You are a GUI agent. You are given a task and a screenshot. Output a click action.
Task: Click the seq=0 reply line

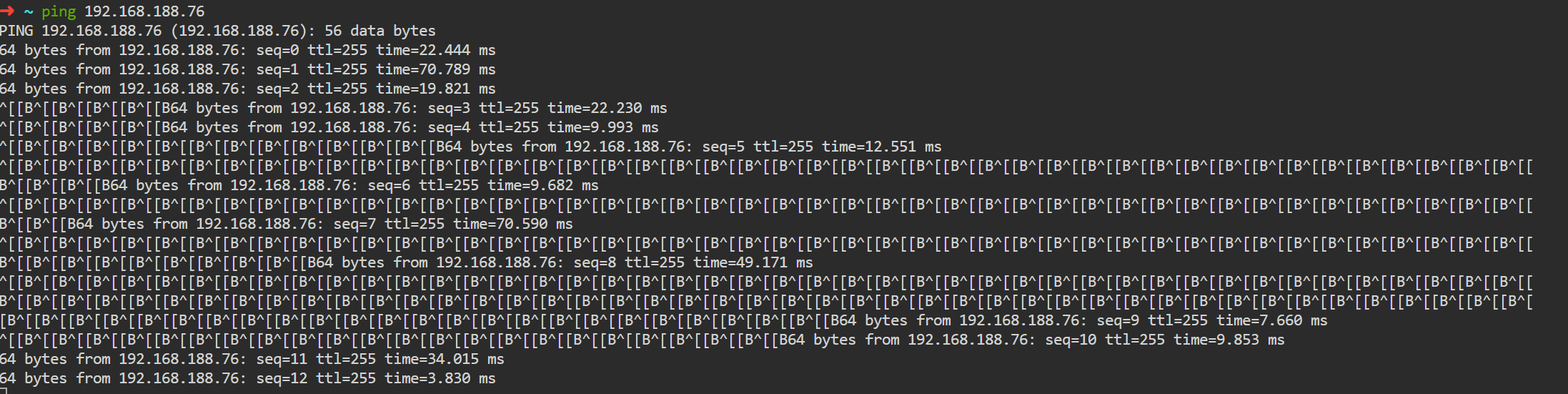point(247,50)
